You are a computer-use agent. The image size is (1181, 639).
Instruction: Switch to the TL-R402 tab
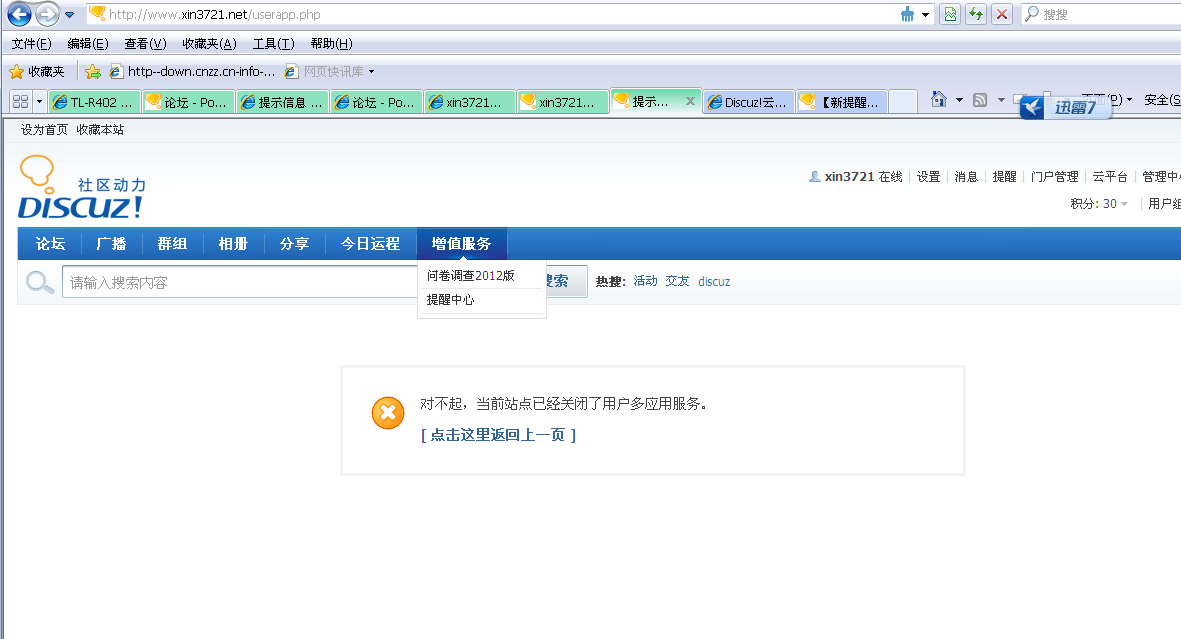coord(94,102)
